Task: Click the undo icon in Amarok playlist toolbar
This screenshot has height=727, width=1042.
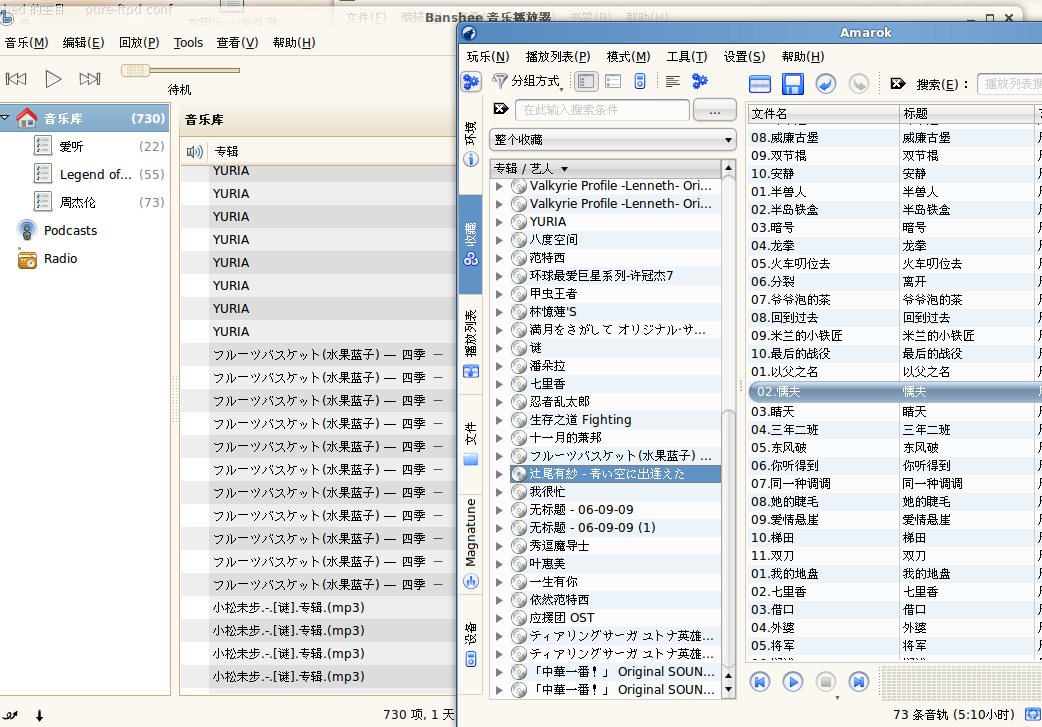Action: [x=826, y=84]
